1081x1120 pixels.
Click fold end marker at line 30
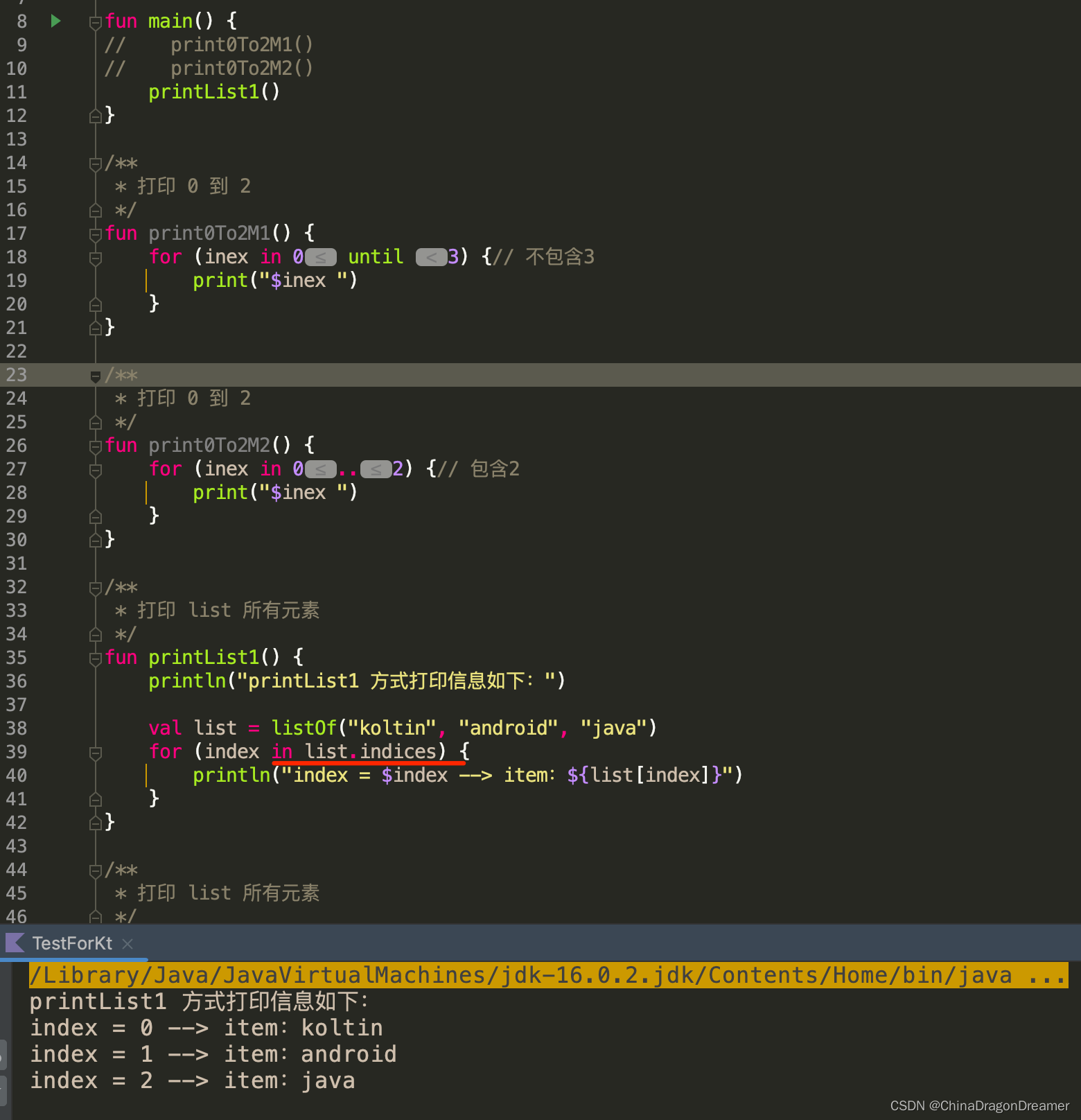tap(96, 541)
